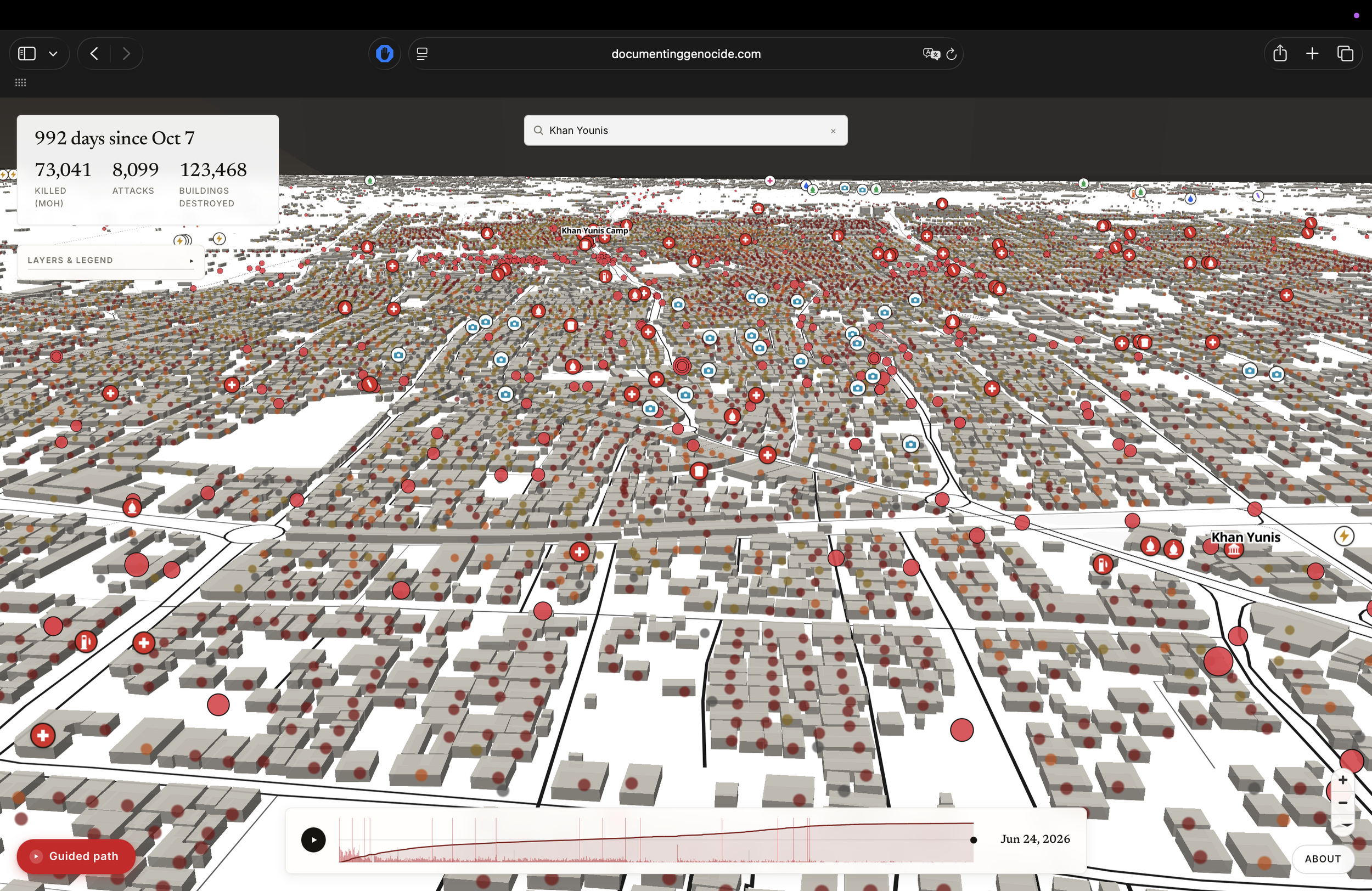The width and height of the screenshot is (1372, 891).
Task: Click the middle of the timeline chart
Action: (656, 840)
